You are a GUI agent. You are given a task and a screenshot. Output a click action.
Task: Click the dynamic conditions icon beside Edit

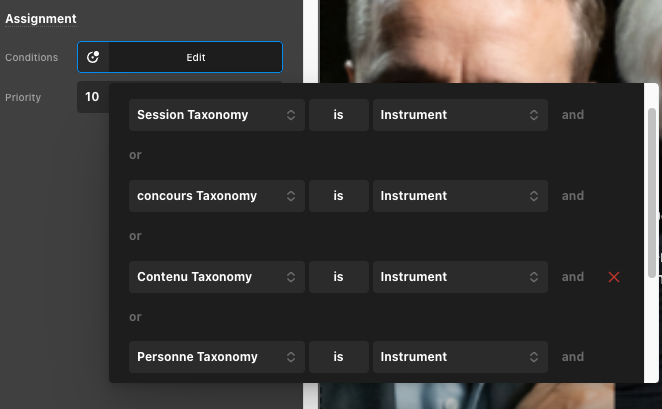pyautogui.click(x=93, y=57)
